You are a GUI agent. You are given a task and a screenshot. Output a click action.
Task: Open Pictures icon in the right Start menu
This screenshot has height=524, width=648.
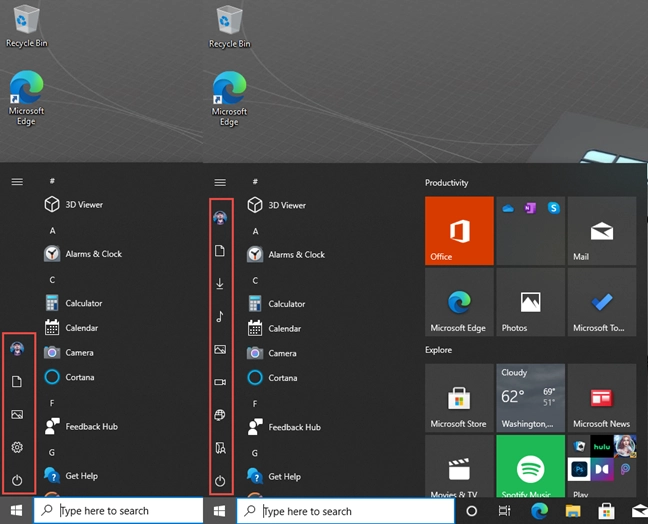click(220, 350)
